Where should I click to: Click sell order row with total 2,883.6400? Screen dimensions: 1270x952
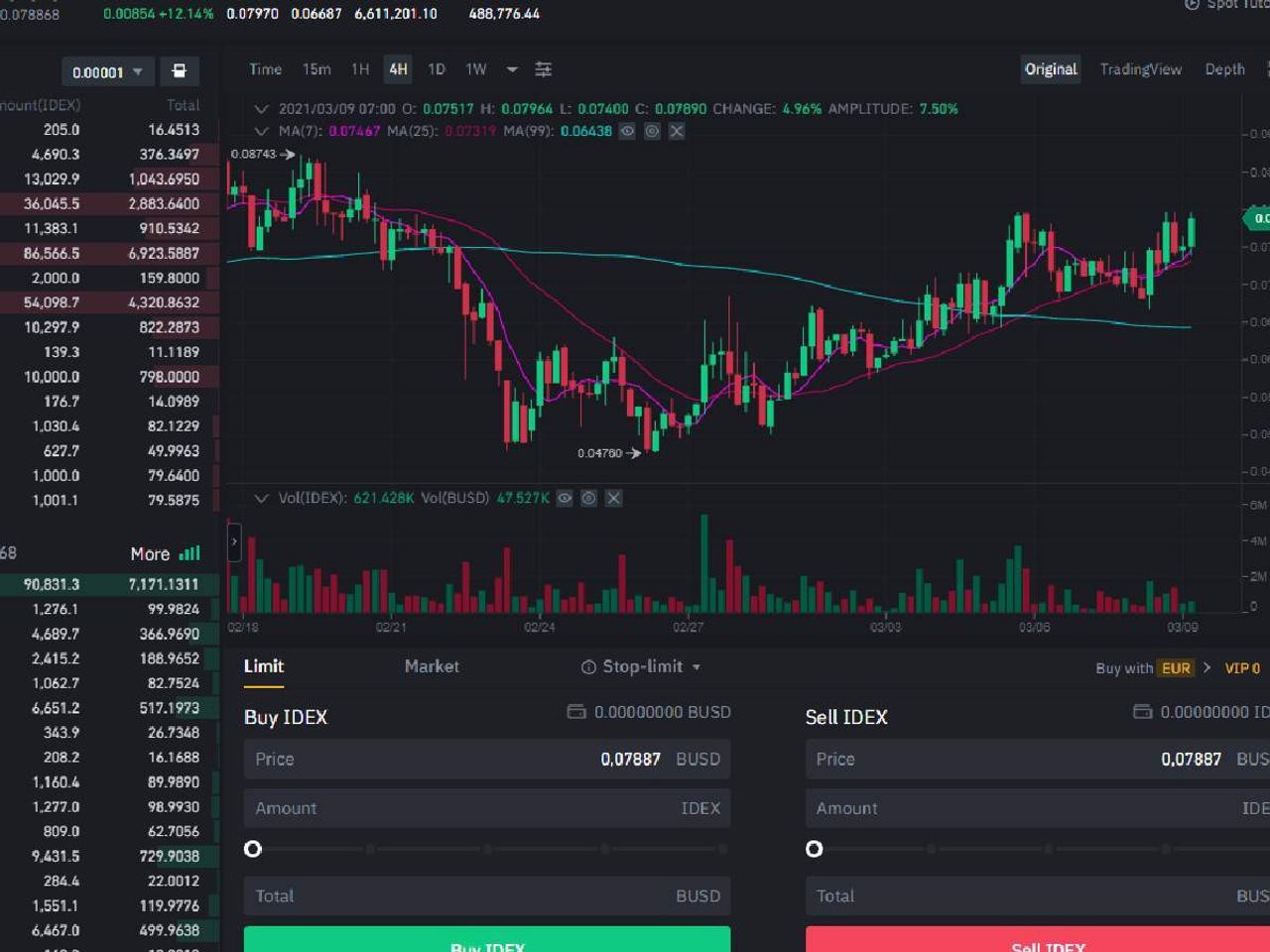109,203
